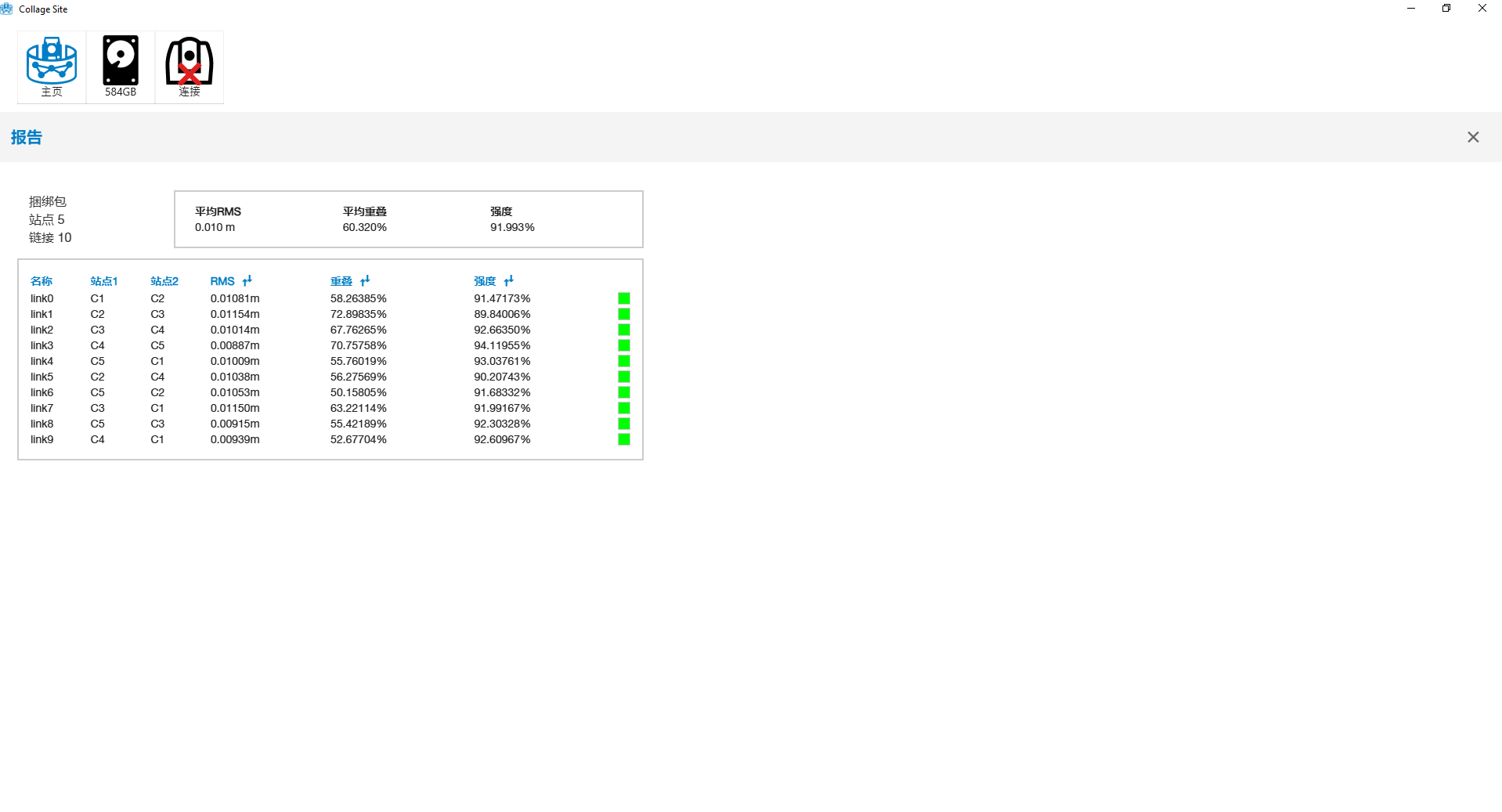Click link2 overlap value 67.76265%
This screenshot has width=1502, height=812.
coord(358,330)
